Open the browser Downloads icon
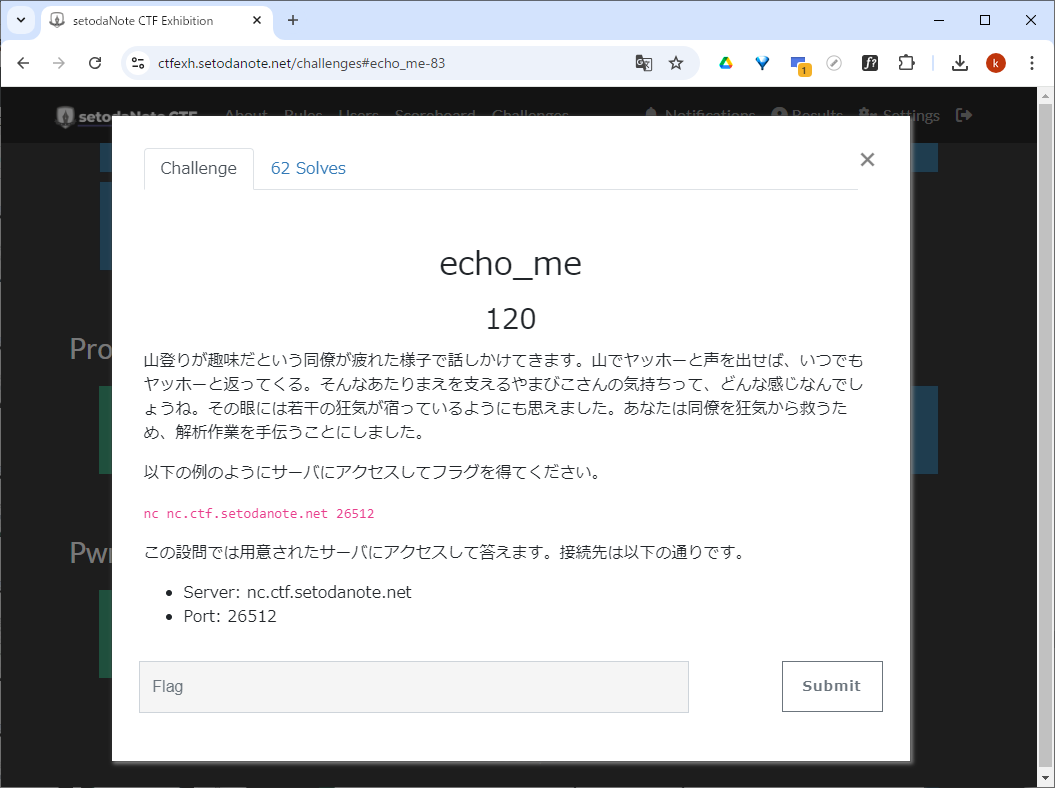The image size is (1055, 788). tap(960, 63)
